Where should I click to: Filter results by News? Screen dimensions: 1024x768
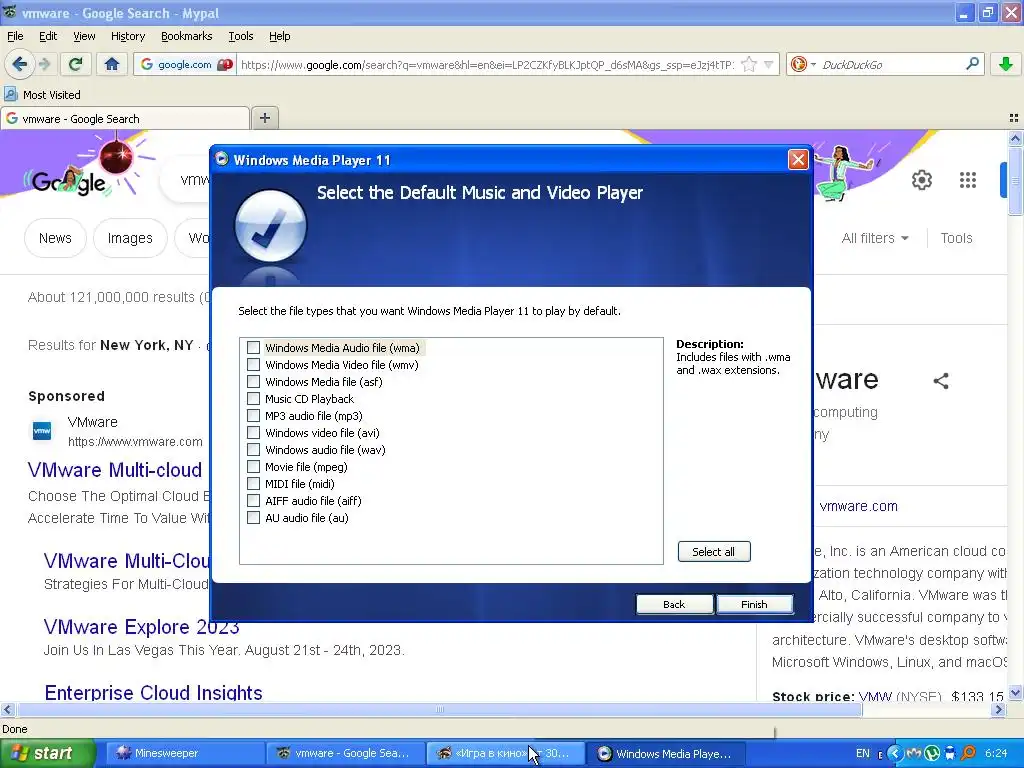click(x=55, y=238)
